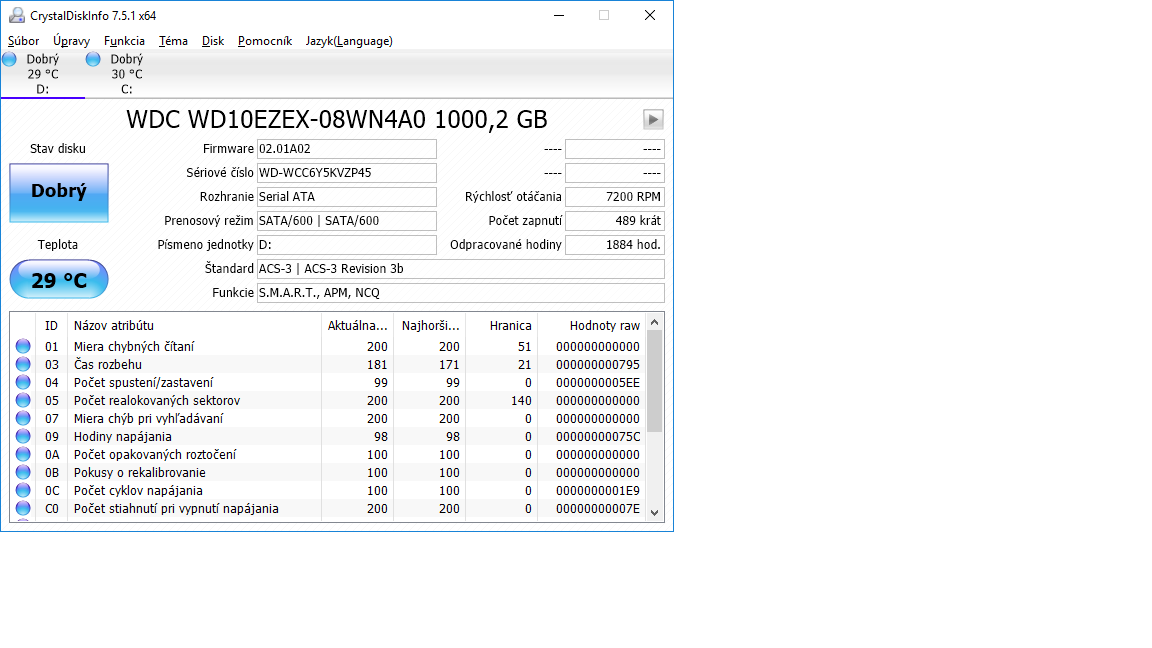
Task: Click the Firmware field 02.01A02
Action: [x=347, y=149]
